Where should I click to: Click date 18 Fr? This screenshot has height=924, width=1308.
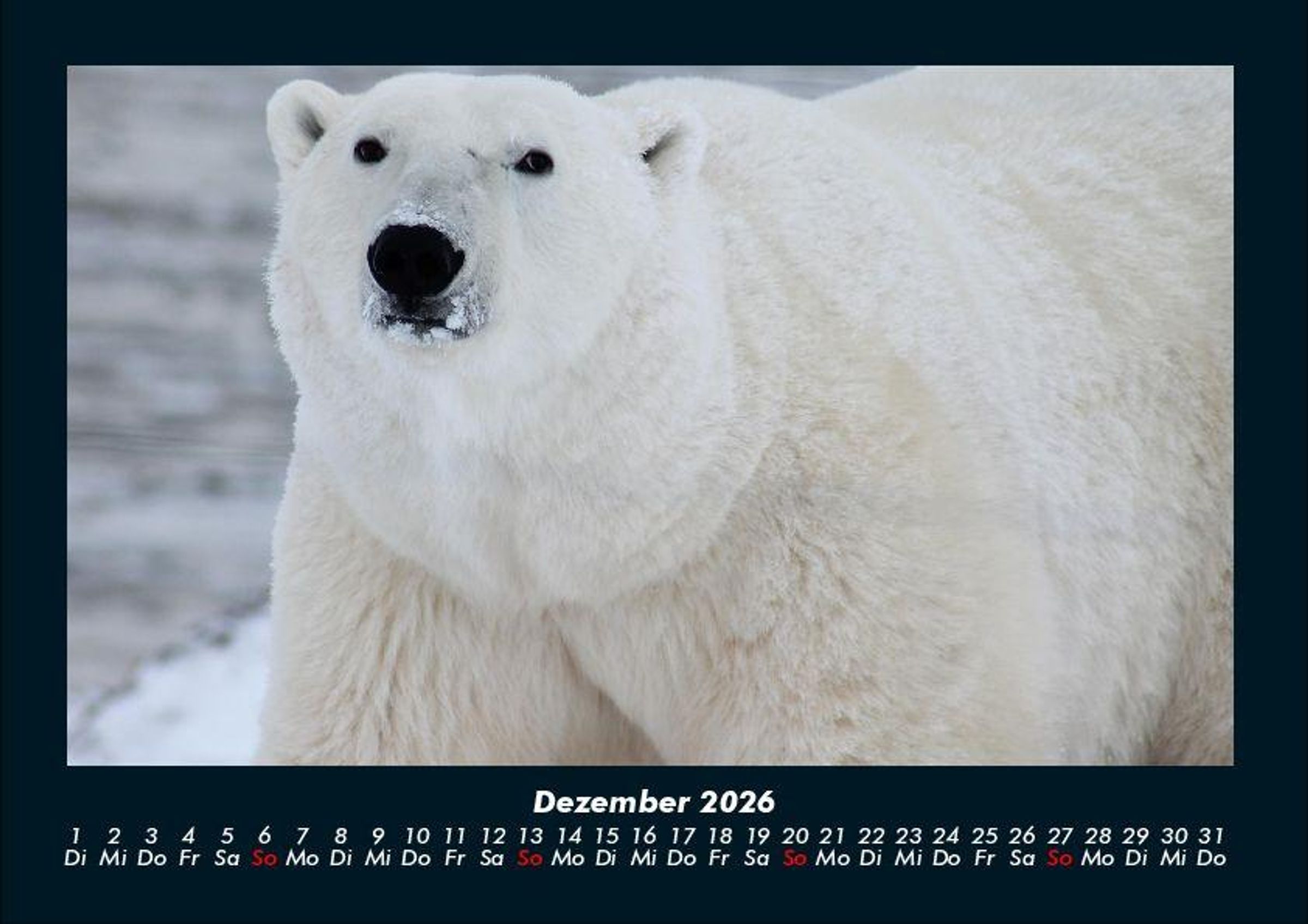719,847
